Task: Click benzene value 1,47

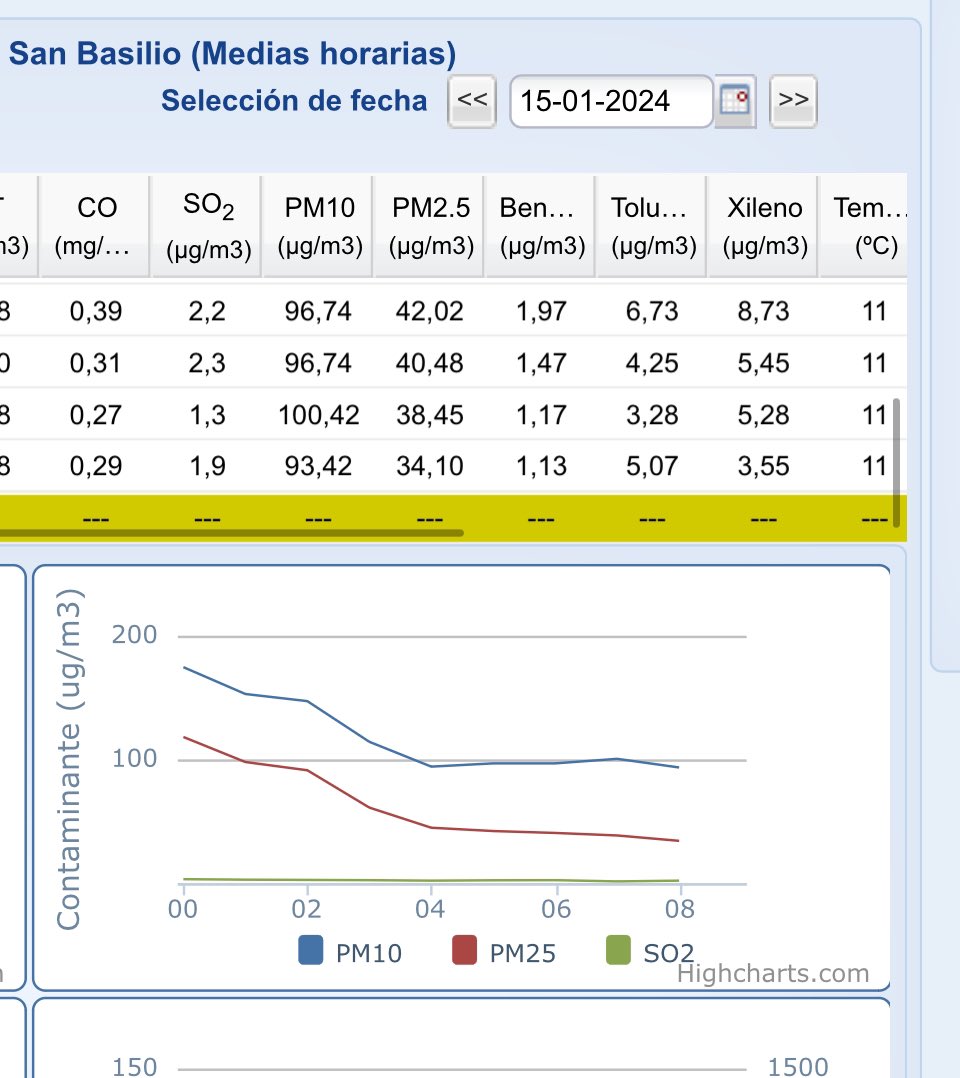Action: pos(541,363)
